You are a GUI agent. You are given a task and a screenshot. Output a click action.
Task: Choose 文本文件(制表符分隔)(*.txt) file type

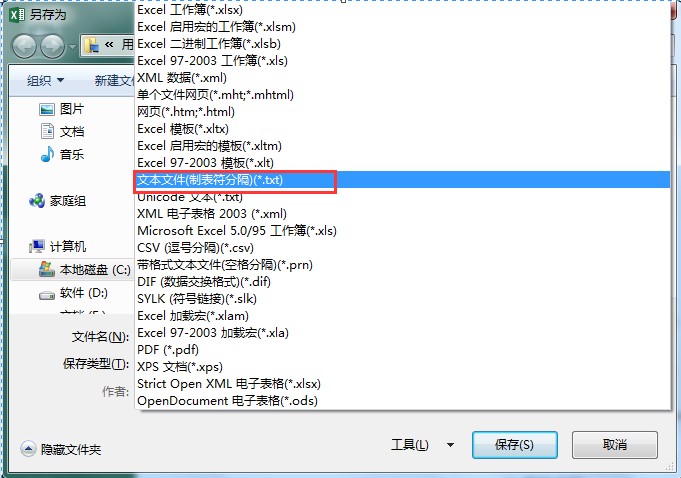402,180
